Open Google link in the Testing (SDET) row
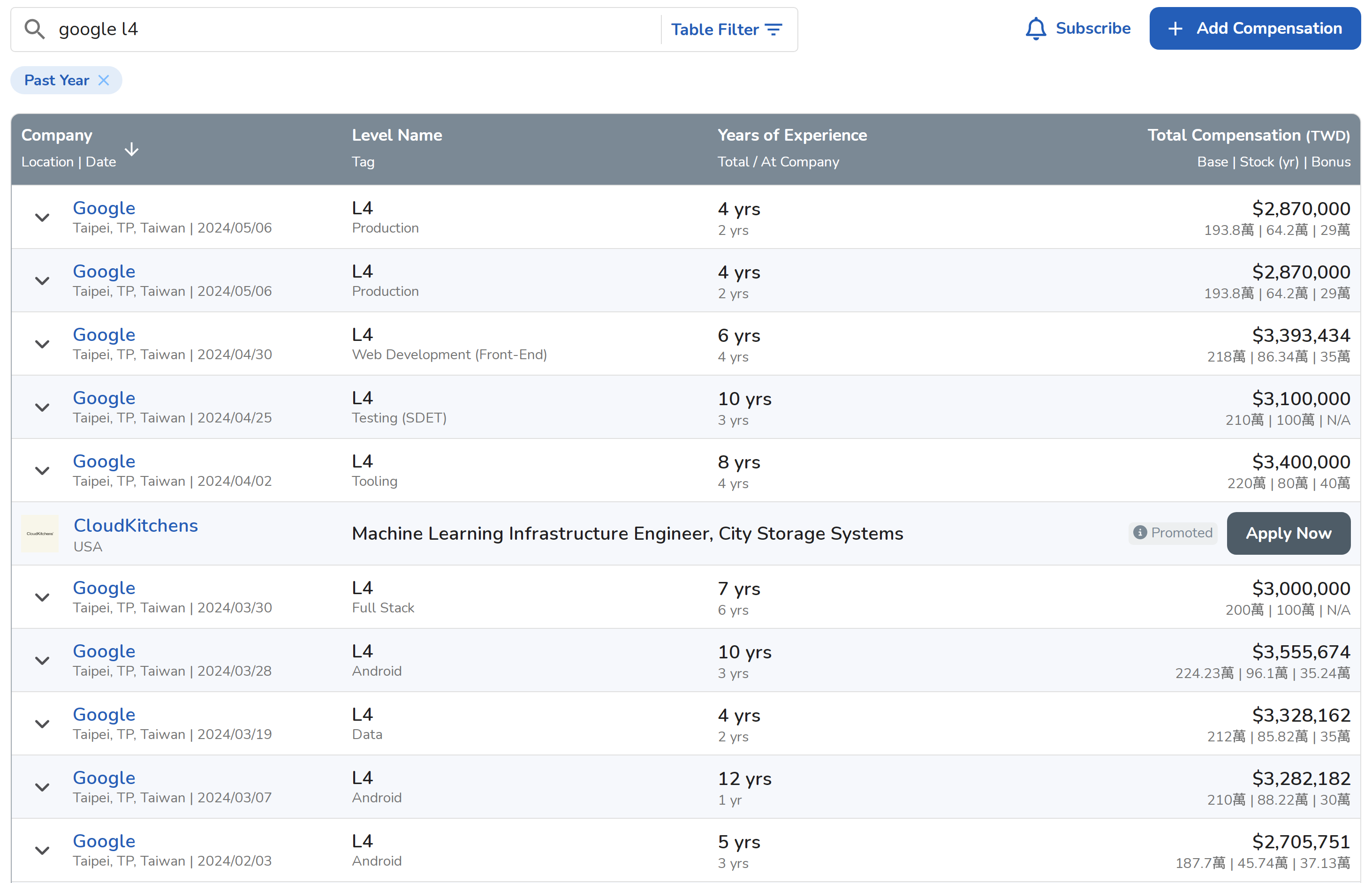 (x=104, y=398)
